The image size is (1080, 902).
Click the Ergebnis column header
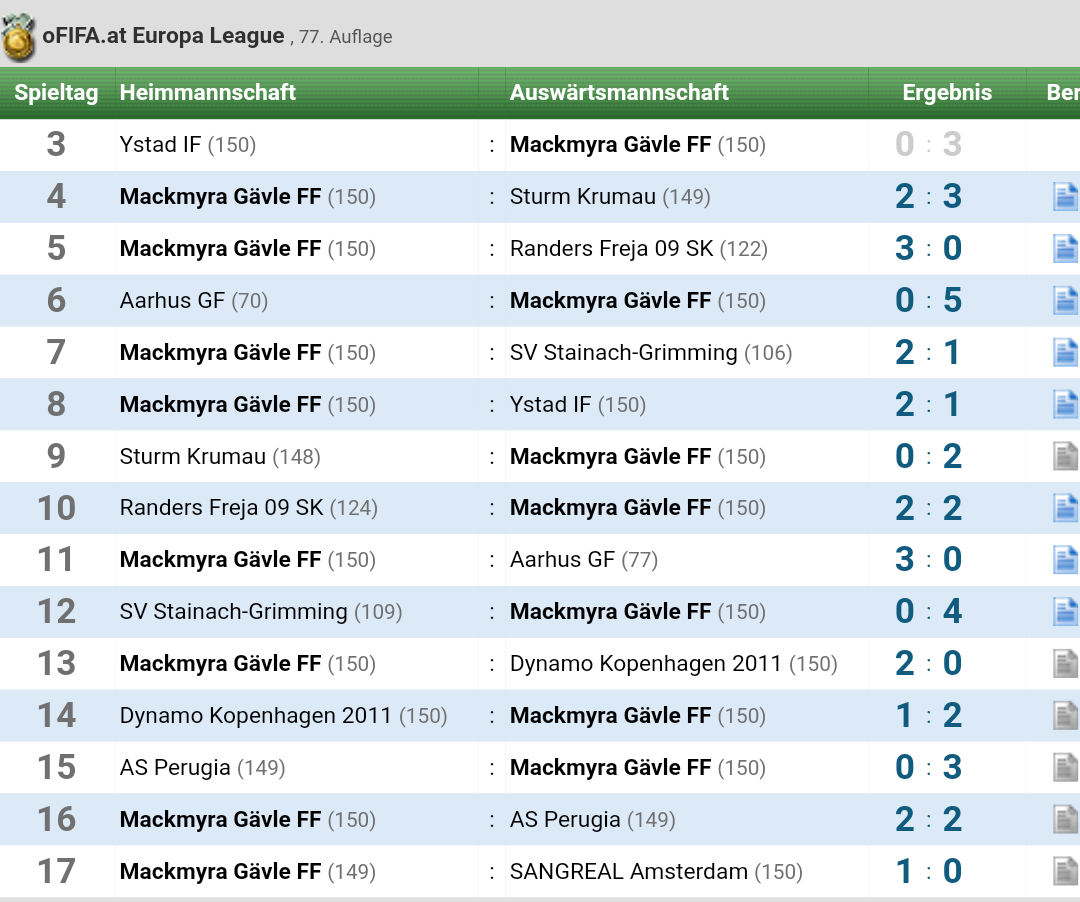pos(947,92)
